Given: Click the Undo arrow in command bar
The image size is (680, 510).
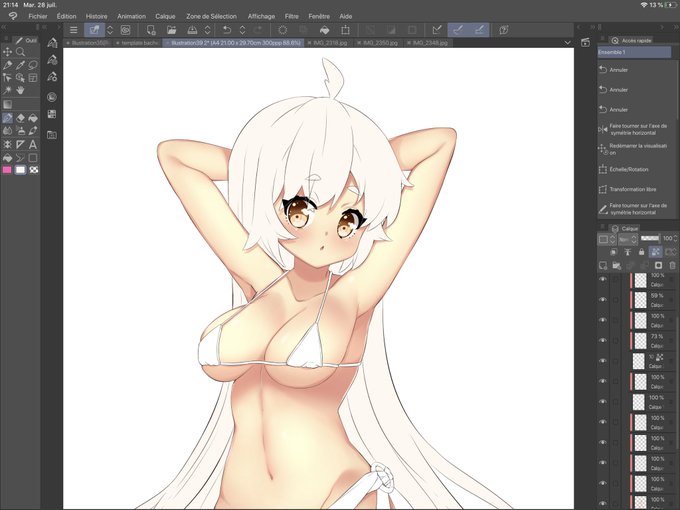Looking at the screenshot, I should pos(226,30).
